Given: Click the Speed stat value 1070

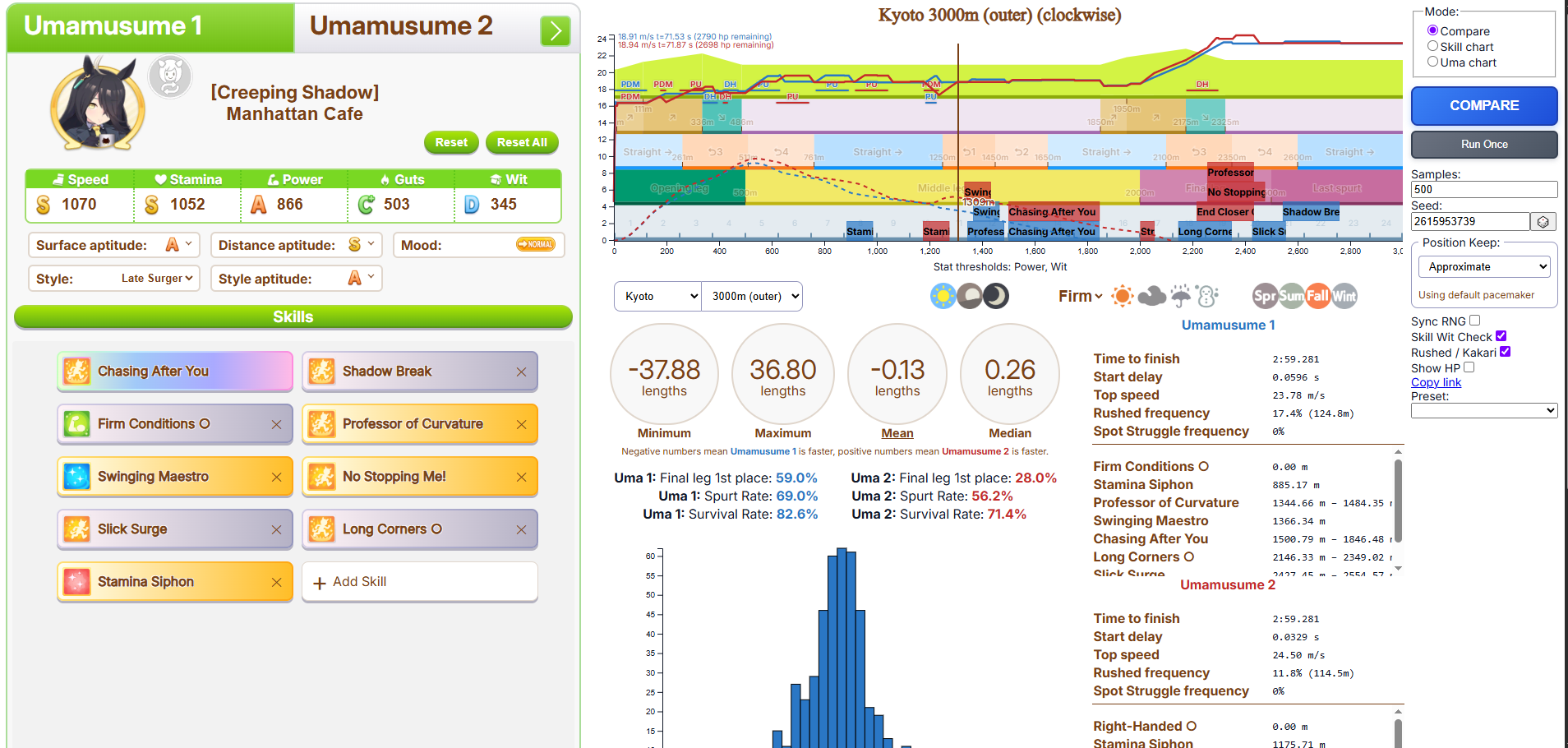Looking at the screenshot, I should click(x=79, y=205).
